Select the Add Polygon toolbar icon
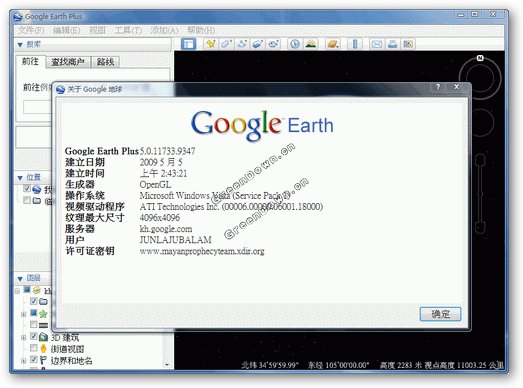Viewport: 523px width, 388px height. pyautogui.click(x=226, y=44)
